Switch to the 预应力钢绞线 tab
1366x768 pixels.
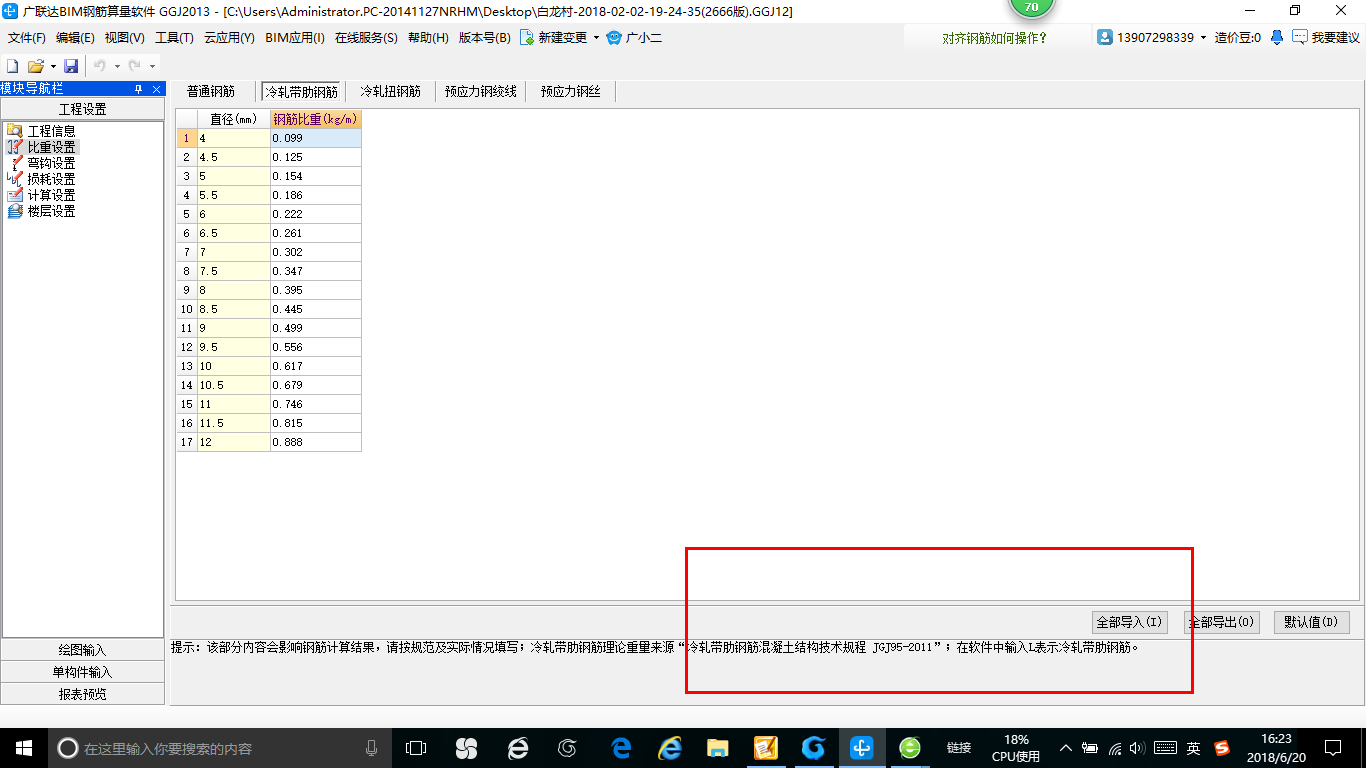(x=481, y=91)
